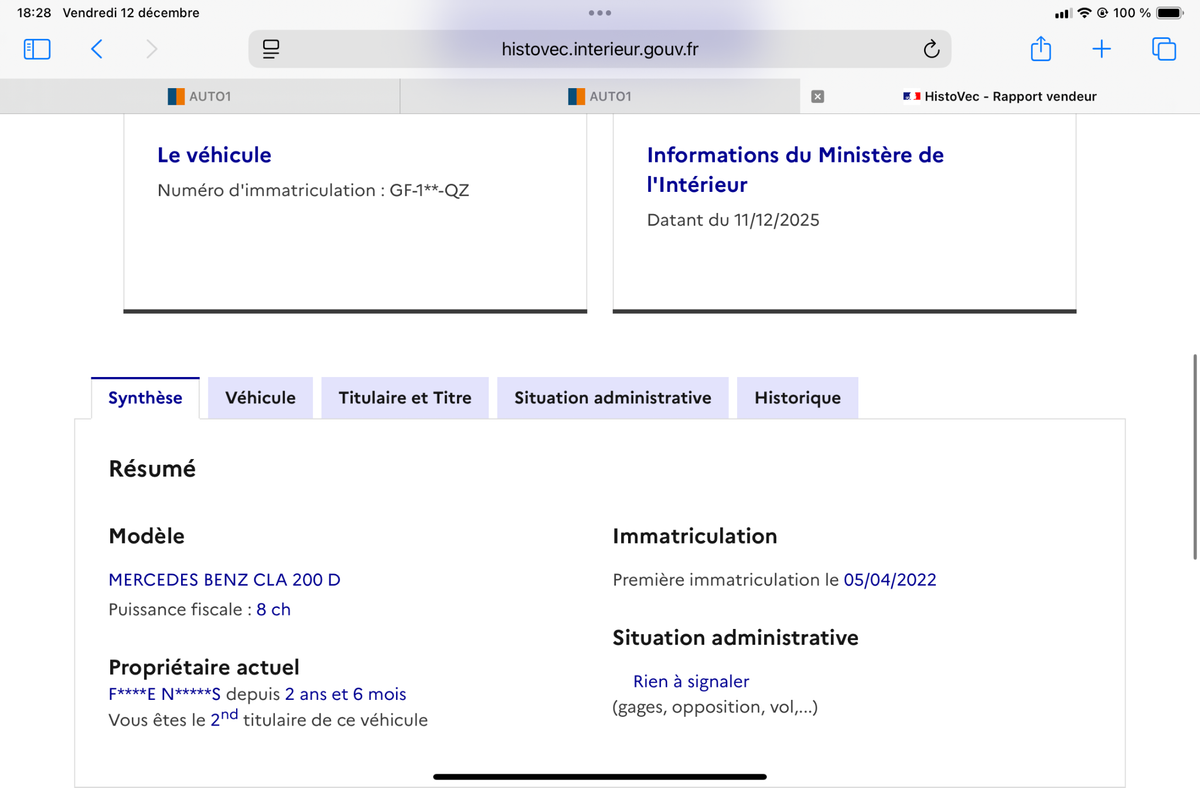Screen dimensions: 1200x788
Task: Switch to the second AUTO1 tab
Action: pos(600,97)
